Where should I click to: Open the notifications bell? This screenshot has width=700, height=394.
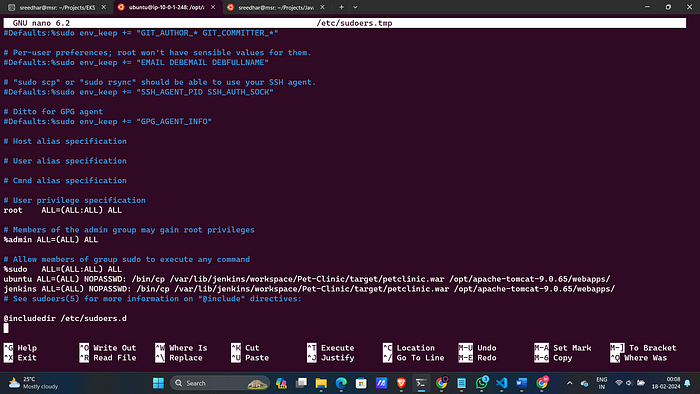click(x=688, y=383)
